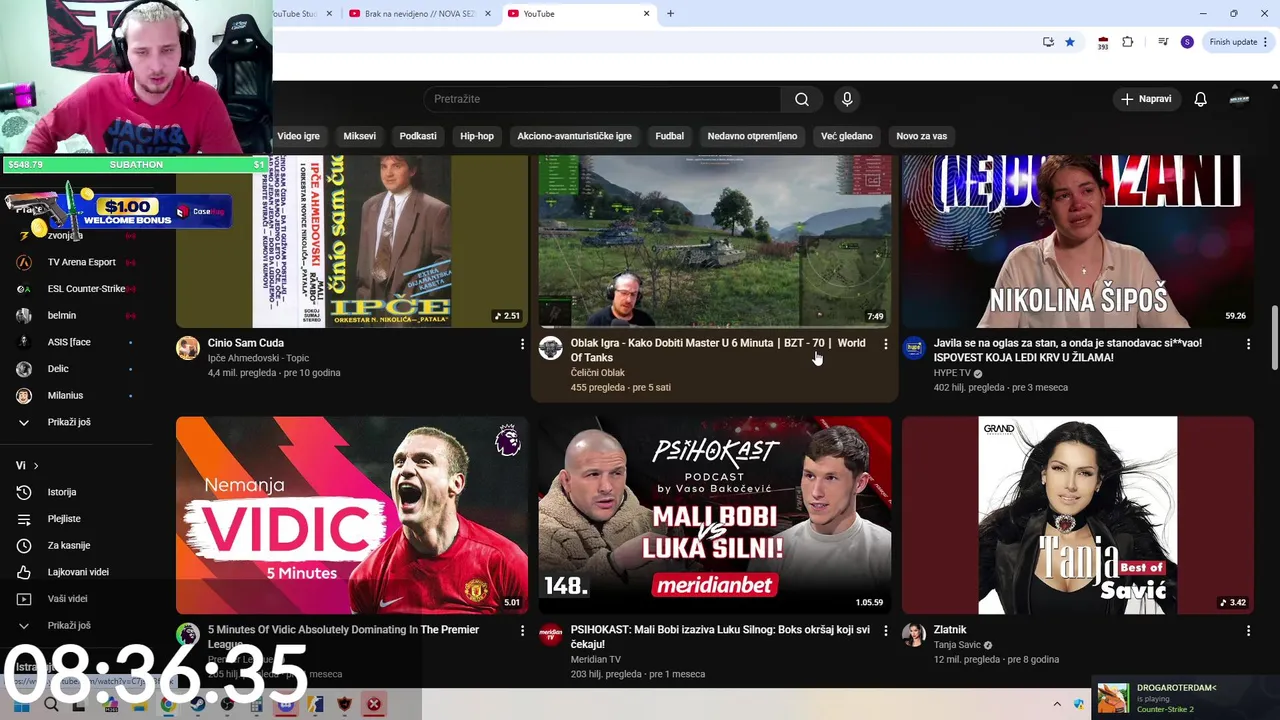Open the Vi section chevron
The image size is (1280, 720).
pos(36,466)
